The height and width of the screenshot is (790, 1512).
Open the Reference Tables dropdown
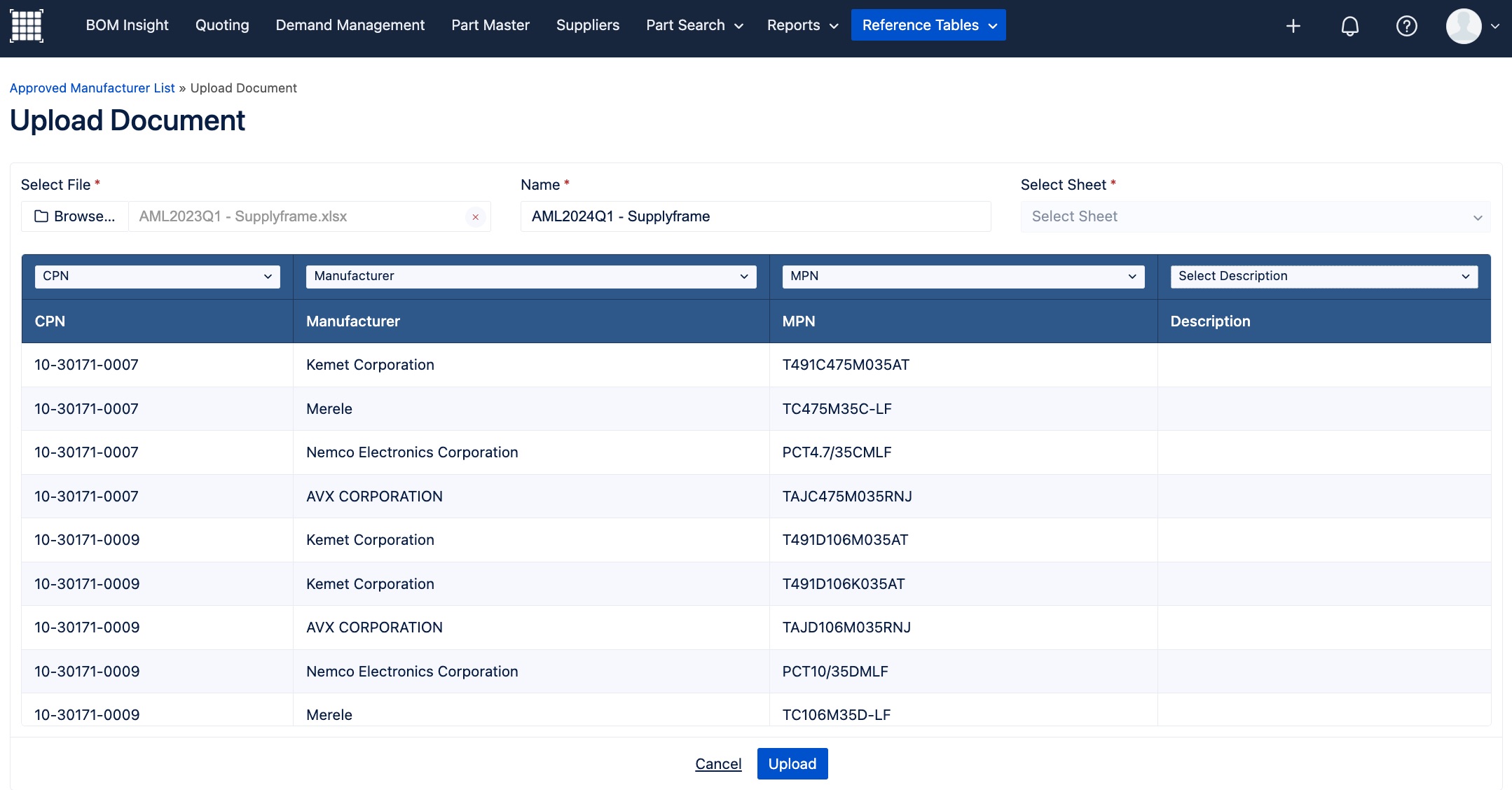[x=928, y=25]
